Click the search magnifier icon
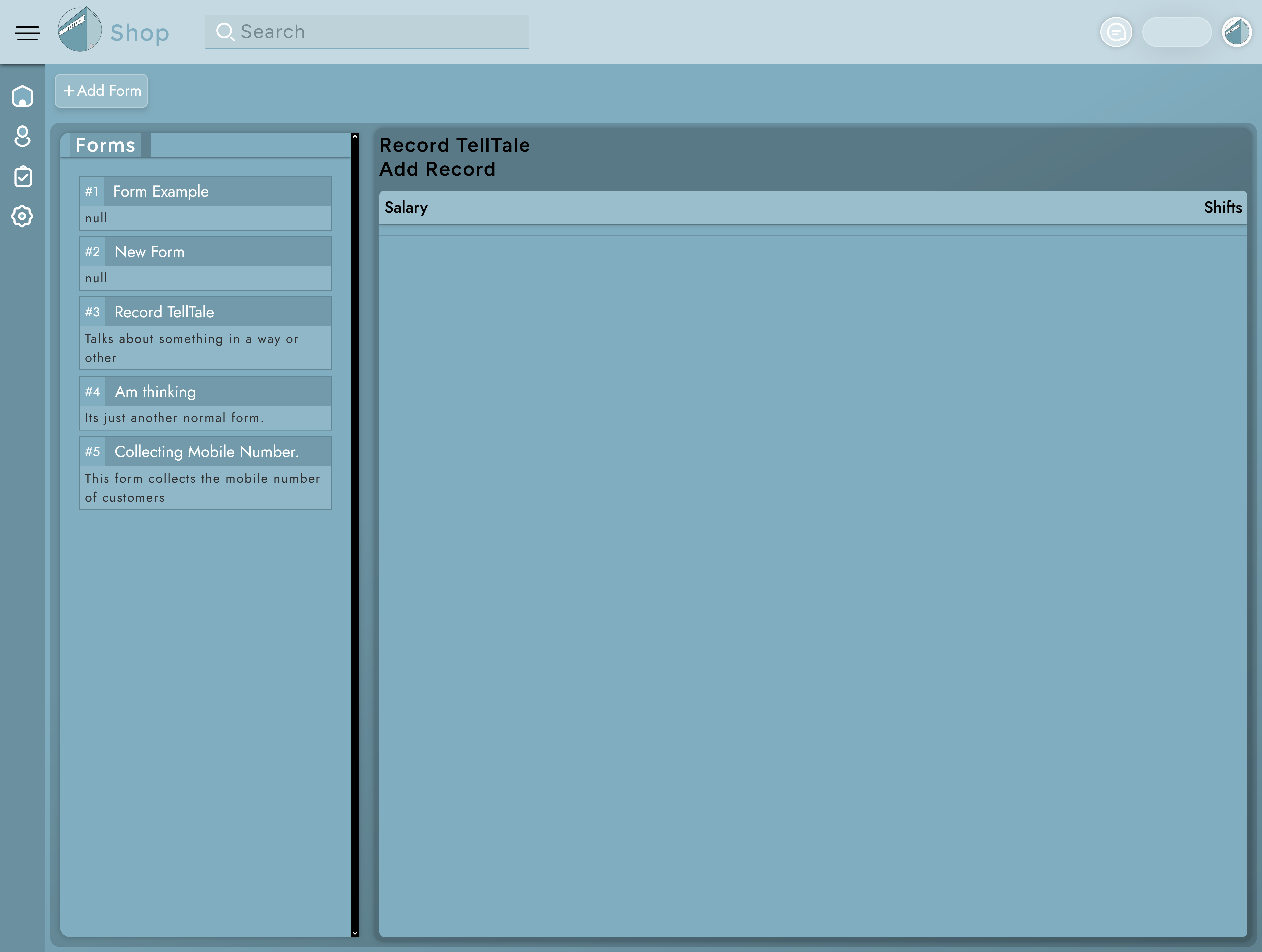 (225, 32)
